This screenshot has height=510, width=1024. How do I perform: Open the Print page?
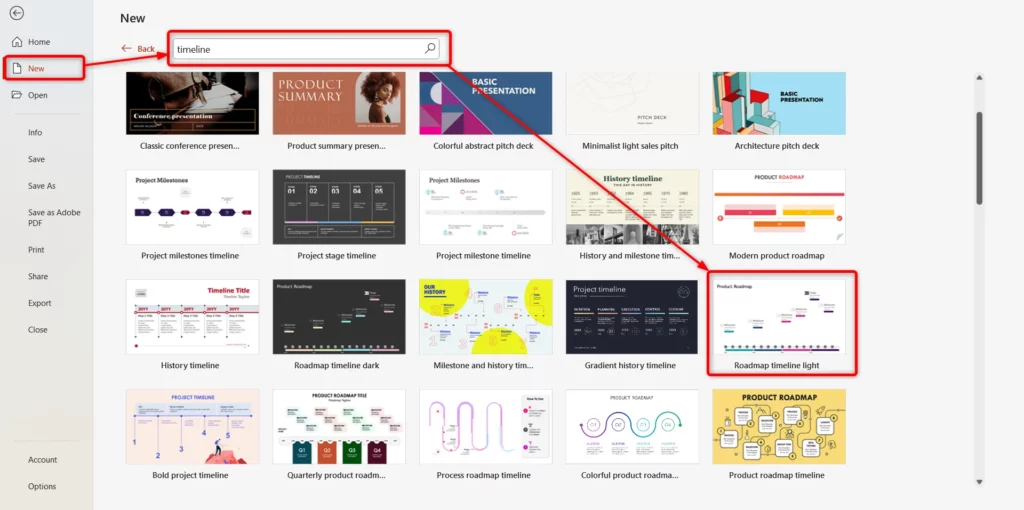click(36, 250)
